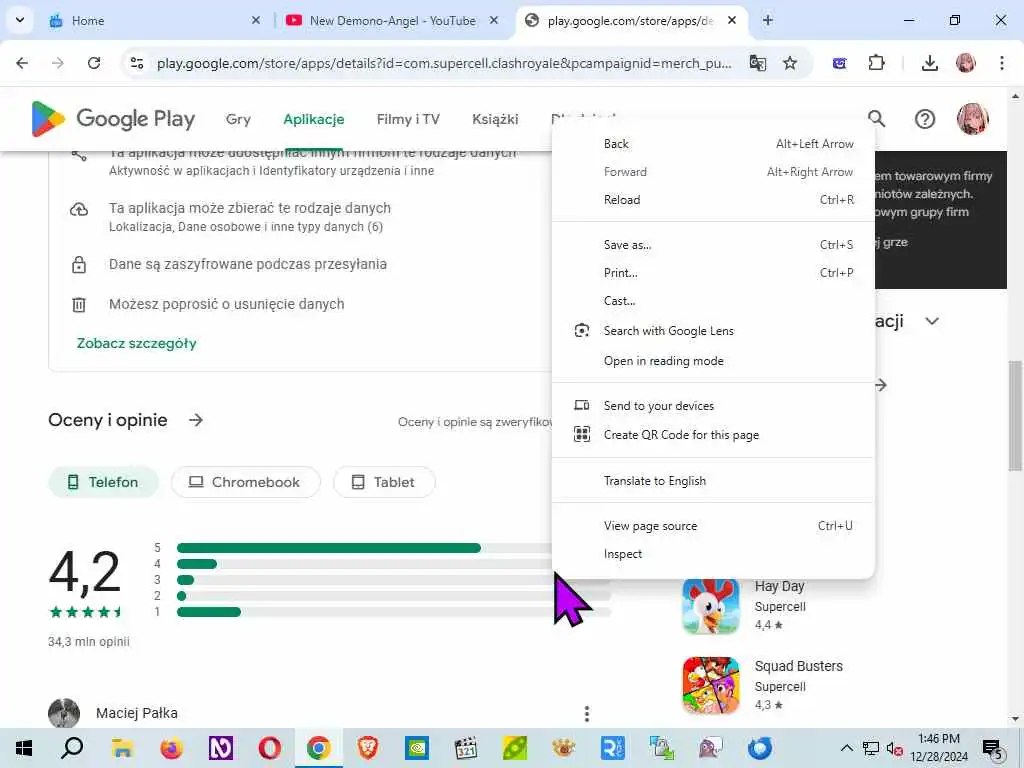Click the browser forward arrow
Viewport: 1024px width, 768px height.
point(58,63)
